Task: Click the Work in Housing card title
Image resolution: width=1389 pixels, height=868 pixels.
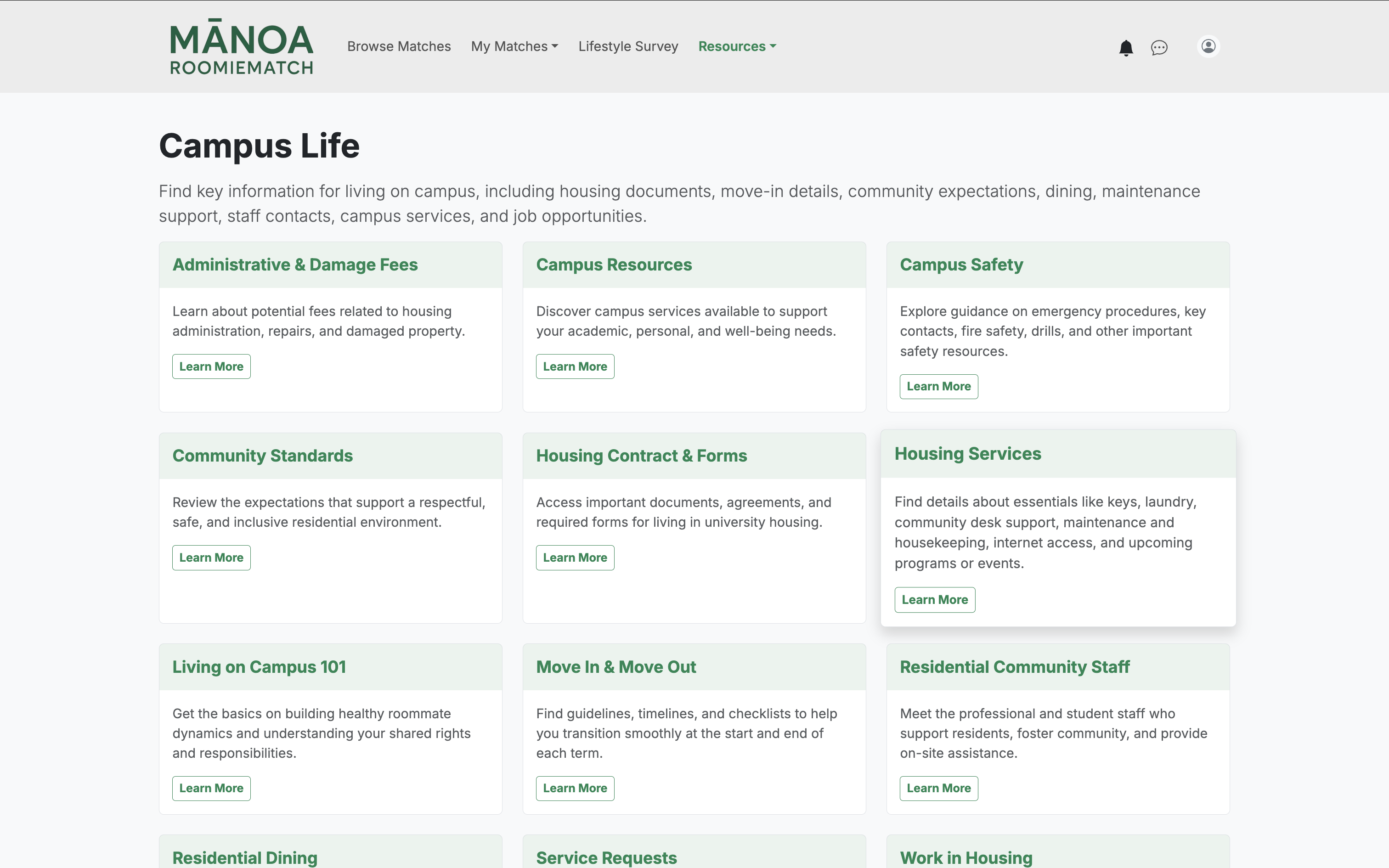Action: (966, 857)
